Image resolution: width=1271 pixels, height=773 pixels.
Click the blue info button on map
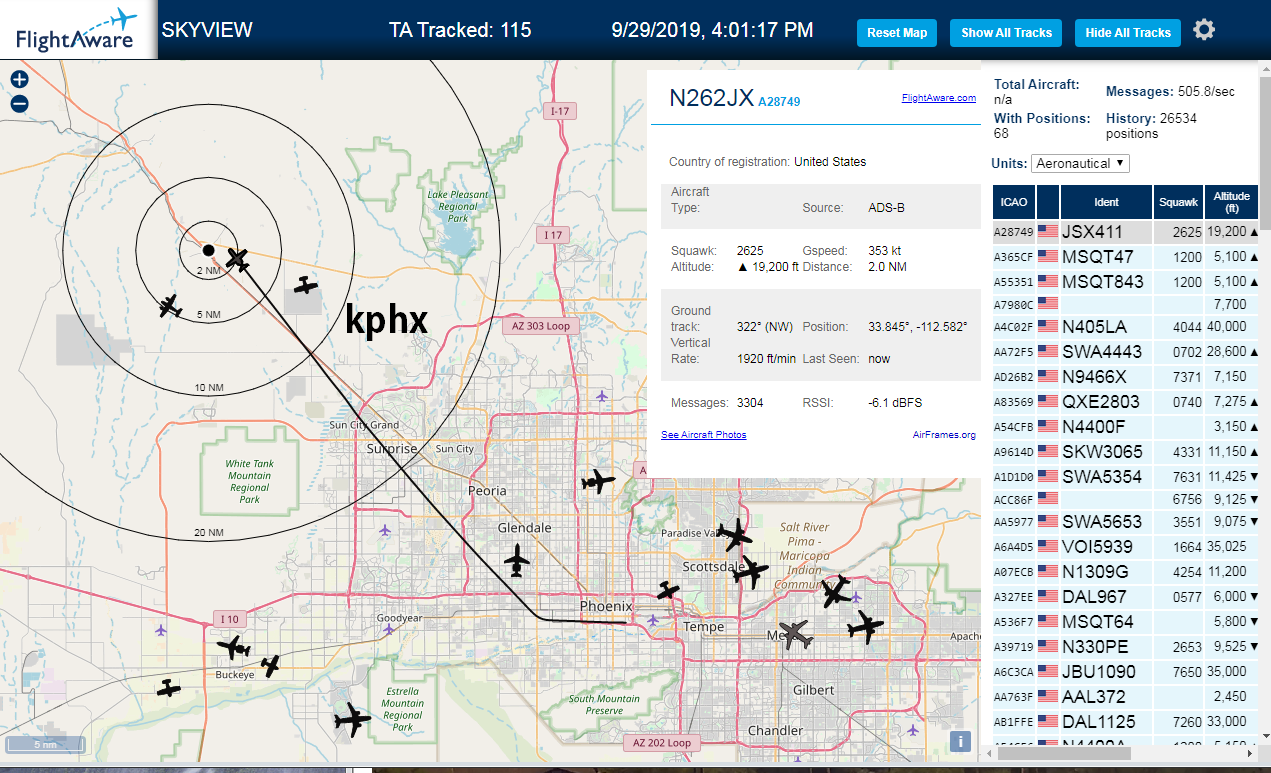(x=960, y=741)
